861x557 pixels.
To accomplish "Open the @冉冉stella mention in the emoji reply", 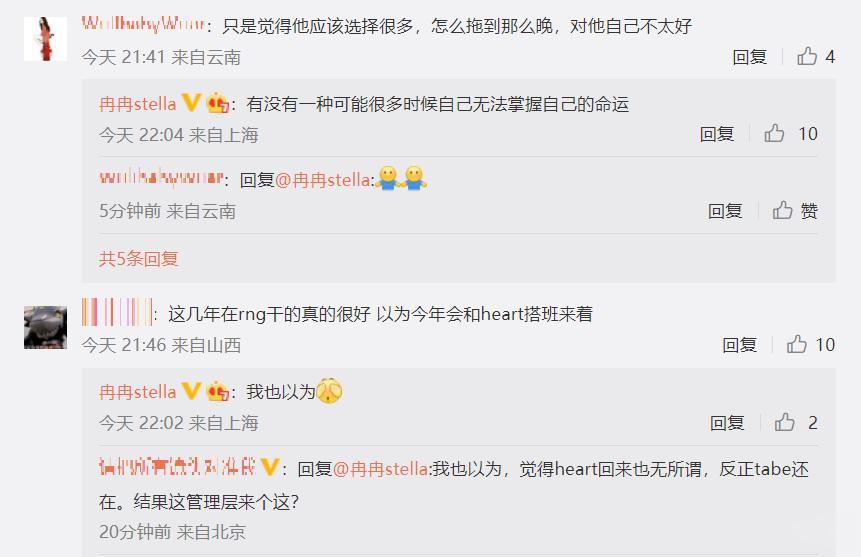I will pyautogui.click(x=323, y=180).
